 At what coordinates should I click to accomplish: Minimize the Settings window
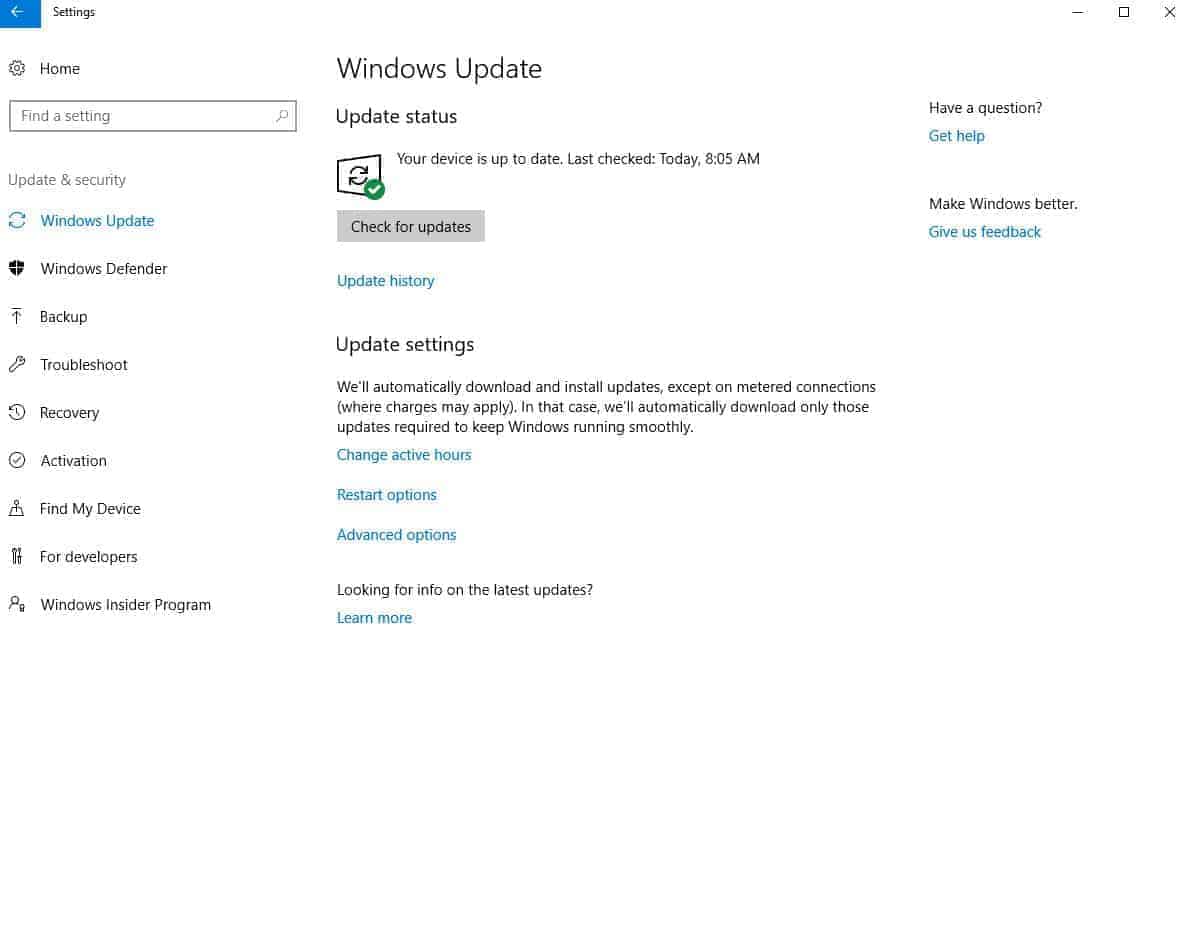[x=1077, y=12]
